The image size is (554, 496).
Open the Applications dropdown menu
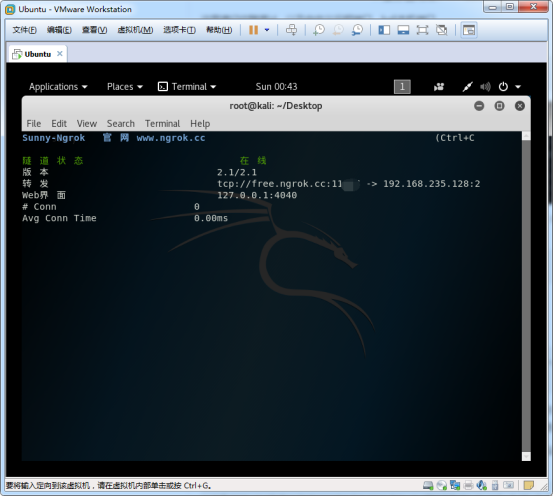[58, 87]
